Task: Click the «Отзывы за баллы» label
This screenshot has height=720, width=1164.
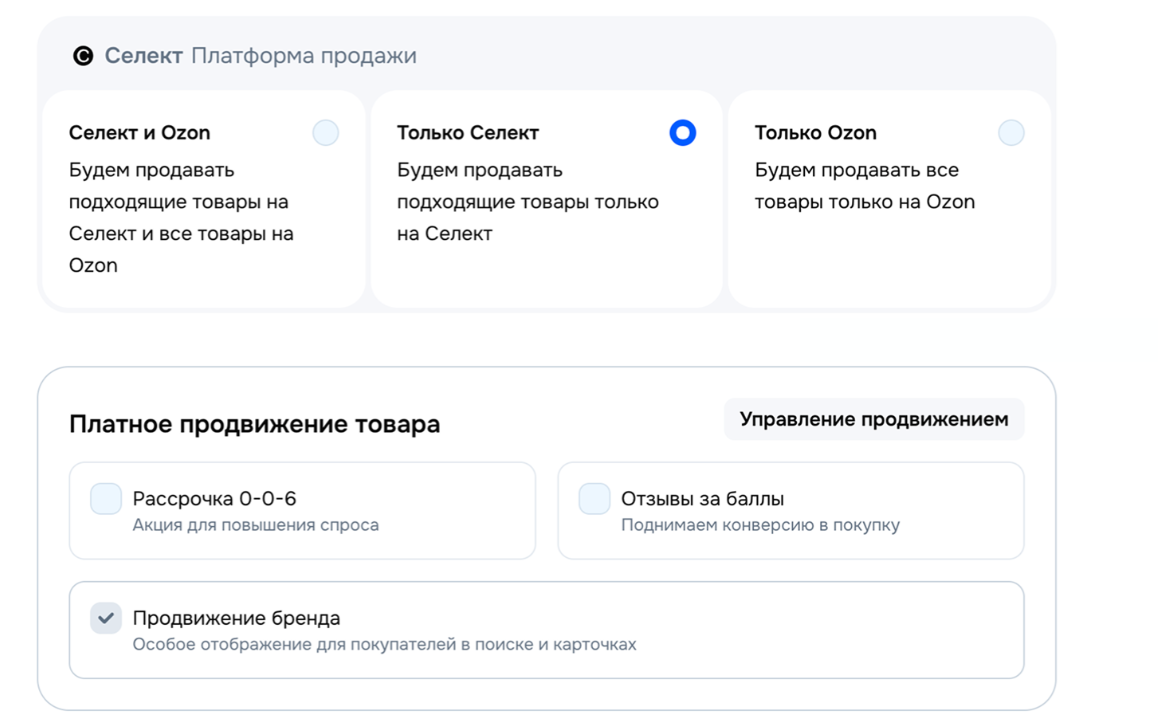Action: point(702,498)
